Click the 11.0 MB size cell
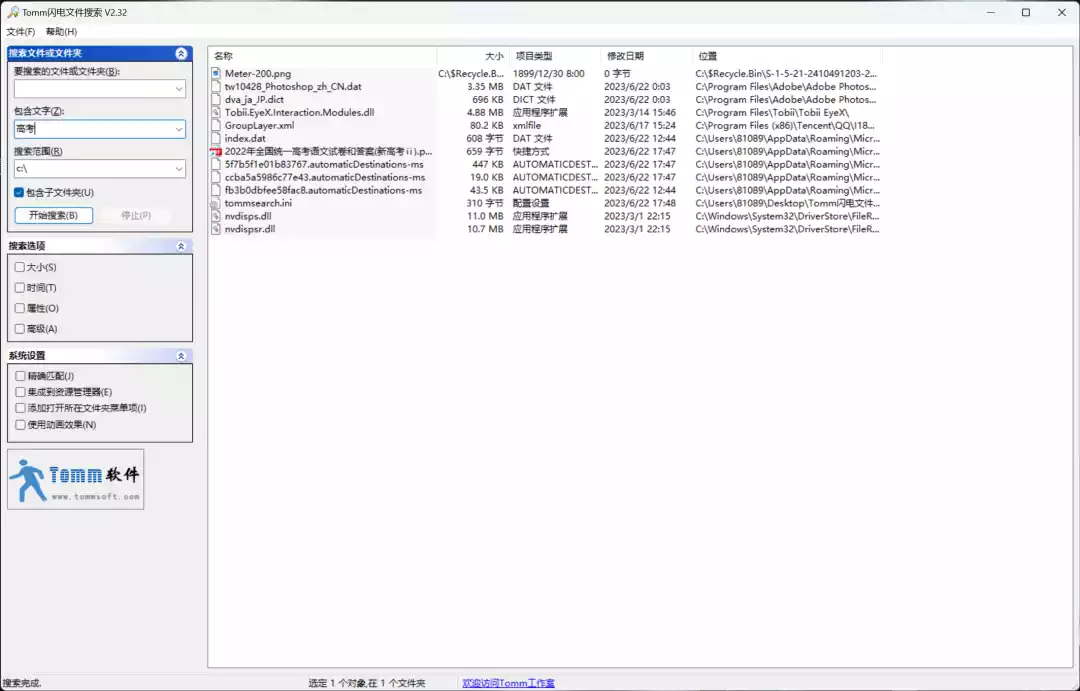The width and height of the screenshot is (1080, 691). click(485, 216)
